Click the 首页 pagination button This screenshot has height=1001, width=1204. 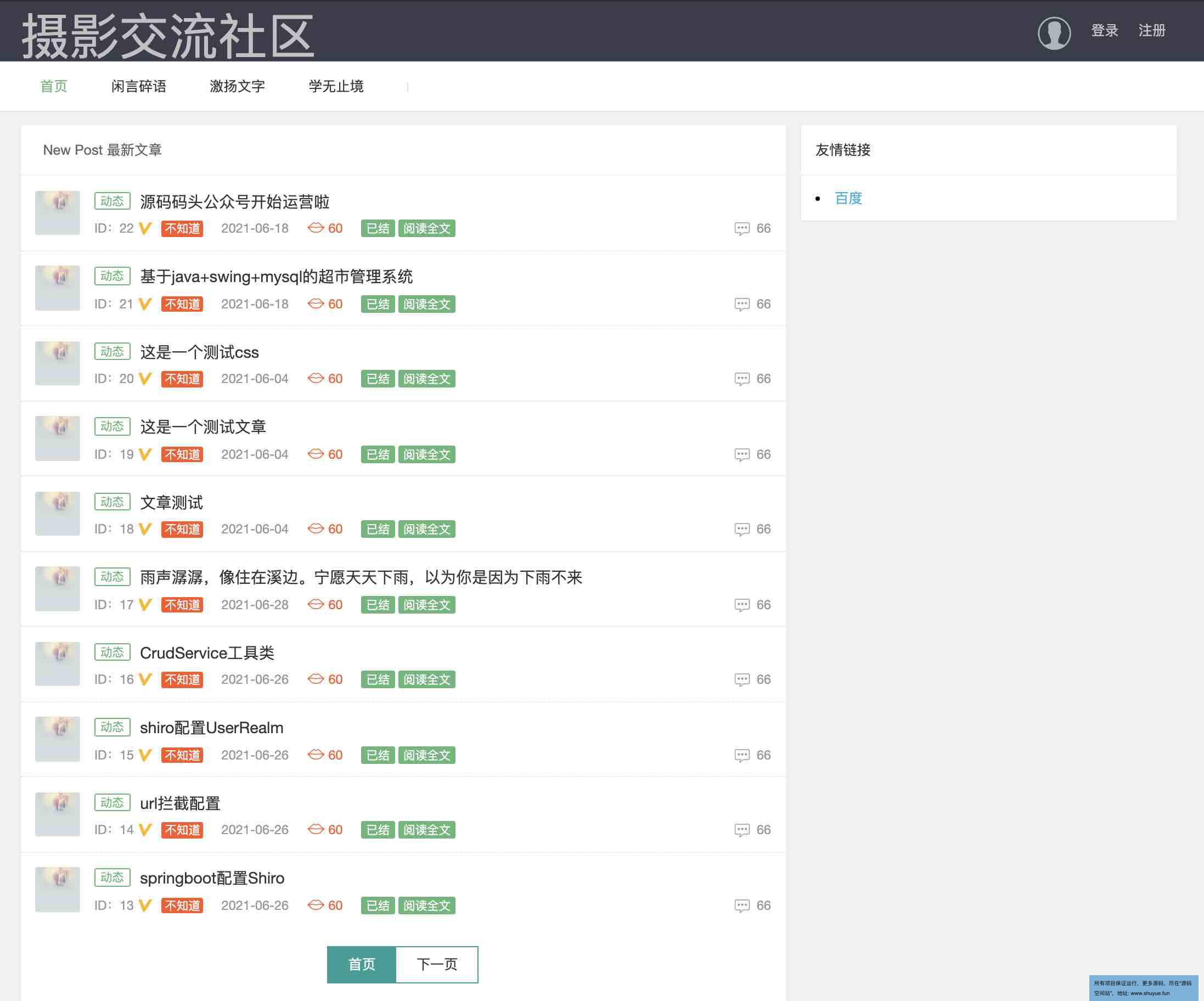pos(361,964)
